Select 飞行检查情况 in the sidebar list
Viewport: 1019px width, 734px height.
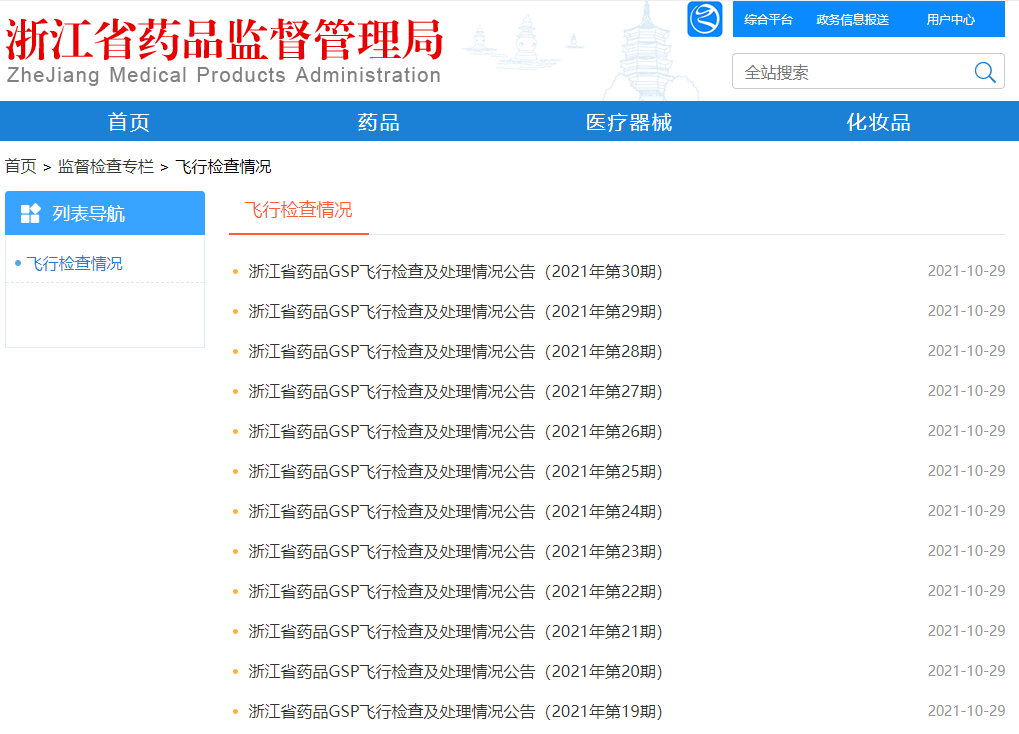click(75, 264)
